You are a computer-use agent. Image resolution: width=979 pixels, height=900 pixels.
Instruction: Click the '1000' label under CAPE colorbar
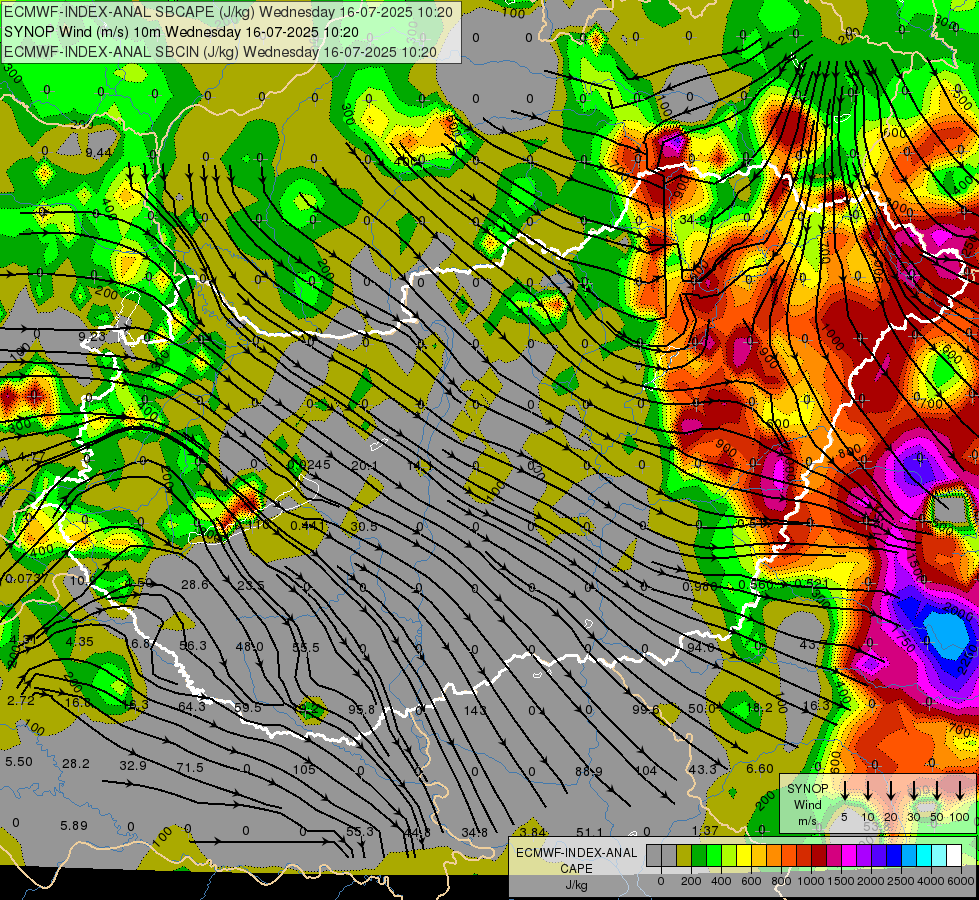point(811,881)
